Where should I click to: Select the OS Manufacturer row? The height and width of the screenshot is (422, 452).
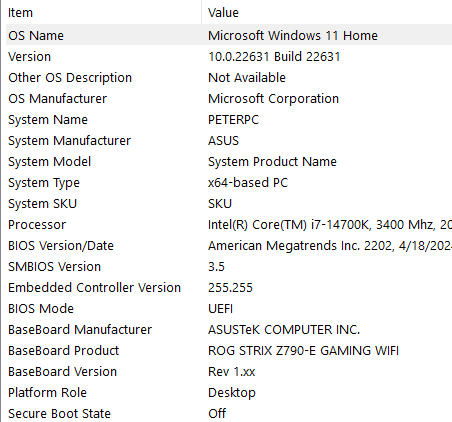(229, 98)
